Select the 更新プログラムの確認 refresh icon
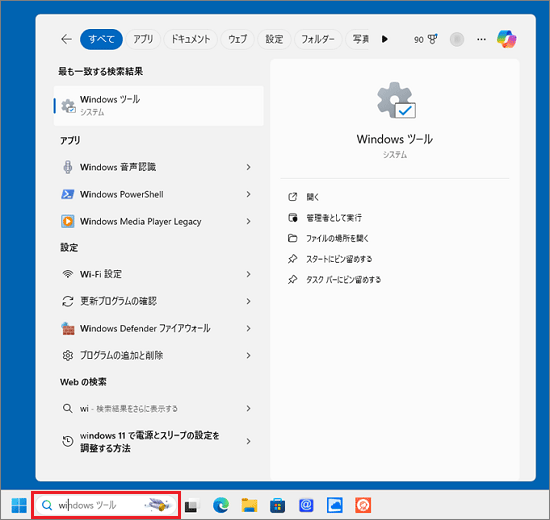The width and height of the screenshot is (550, 520). pos(68,301)
